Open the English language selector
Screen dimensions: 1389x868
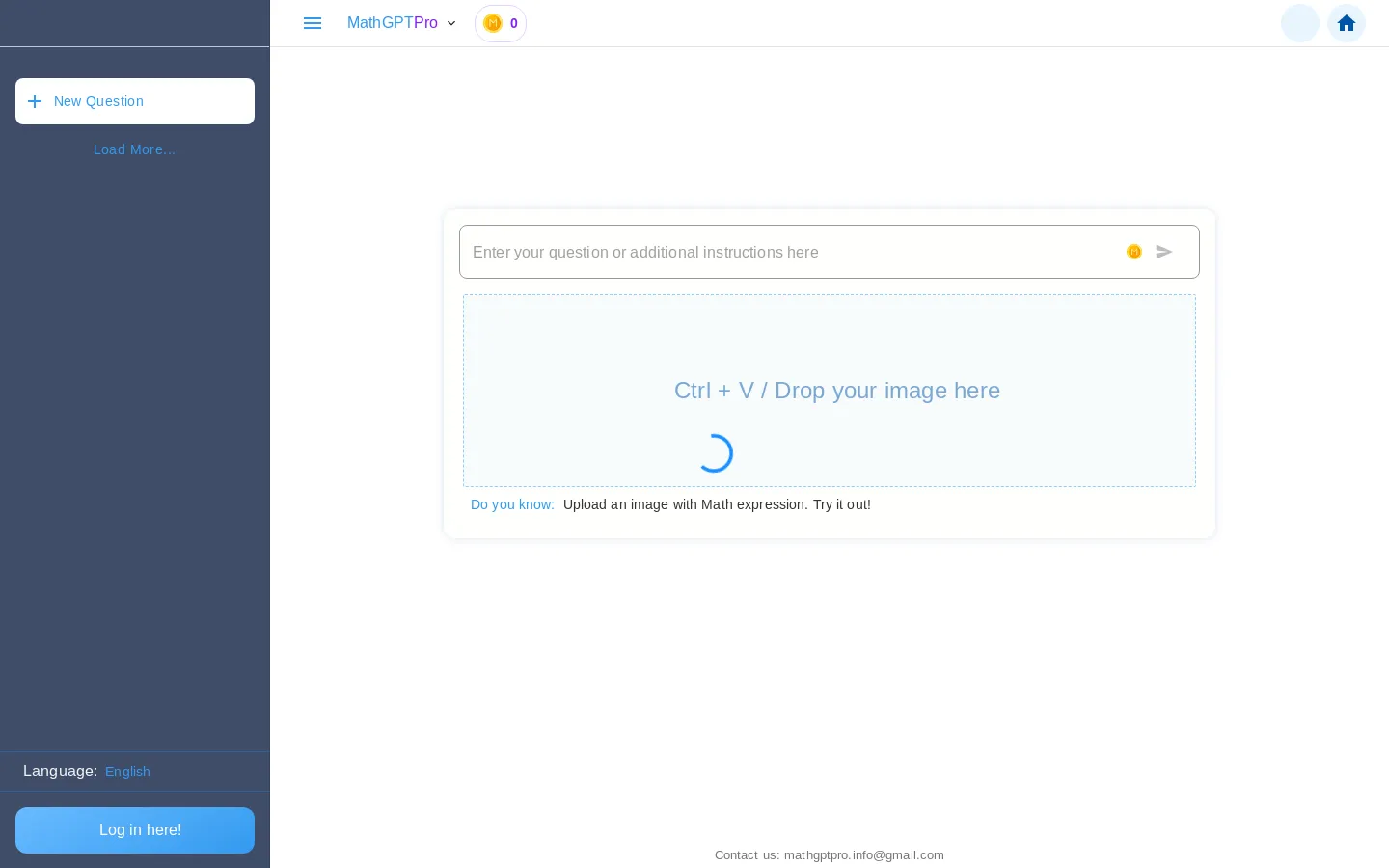(x=127, y=772)
